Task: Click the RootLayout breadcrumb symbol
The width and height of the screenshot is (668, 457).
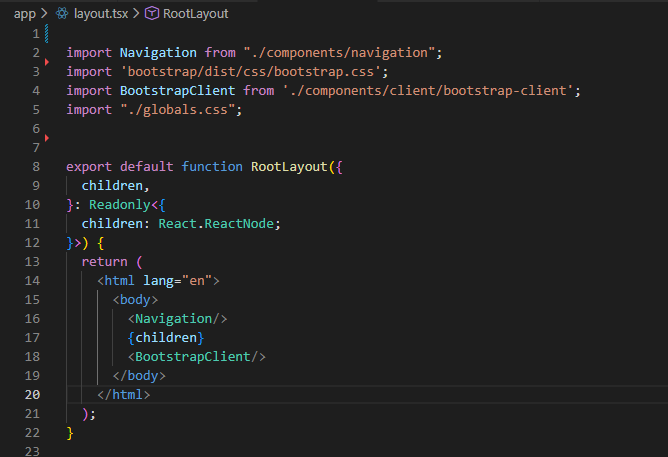Action: (196, 14)
